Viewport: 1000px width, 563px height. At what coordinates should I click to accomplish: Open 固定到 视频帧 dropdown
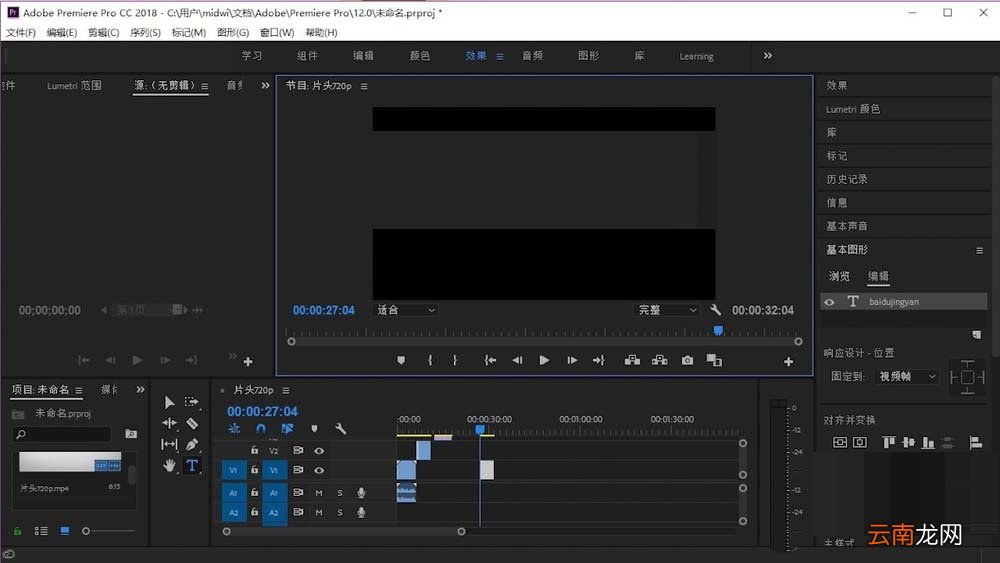907,377
